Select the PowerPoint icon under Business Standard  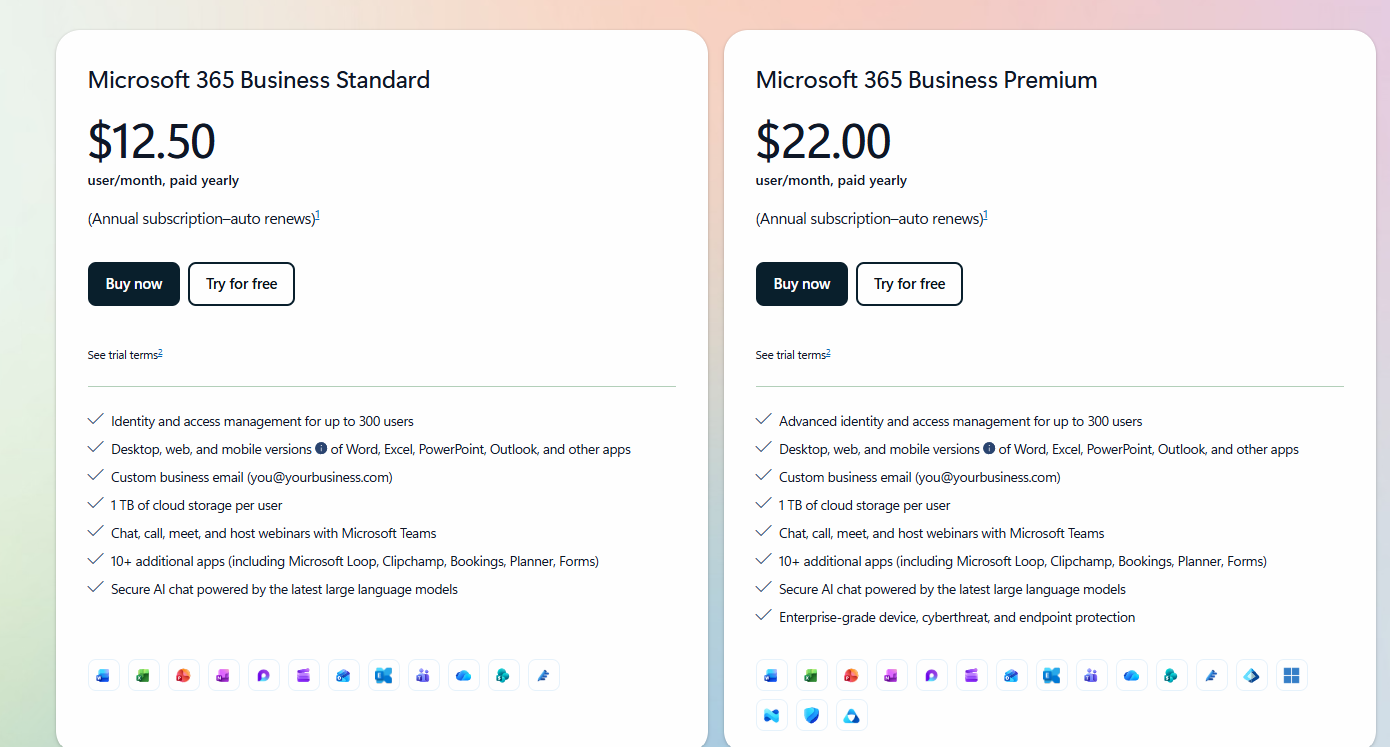point(184,675)
